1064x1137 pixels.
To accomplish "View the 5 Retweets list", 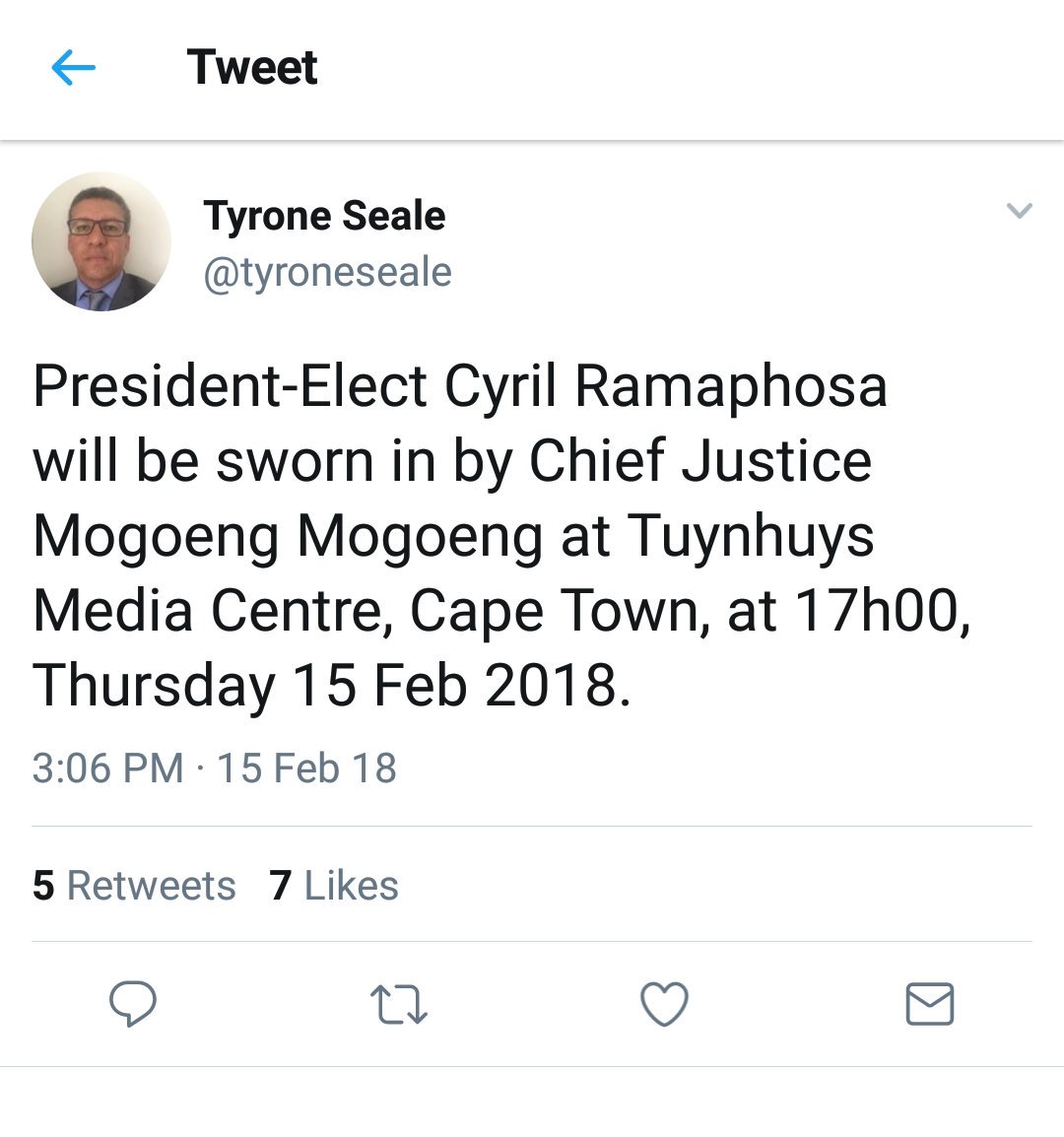I will [134, 886].
